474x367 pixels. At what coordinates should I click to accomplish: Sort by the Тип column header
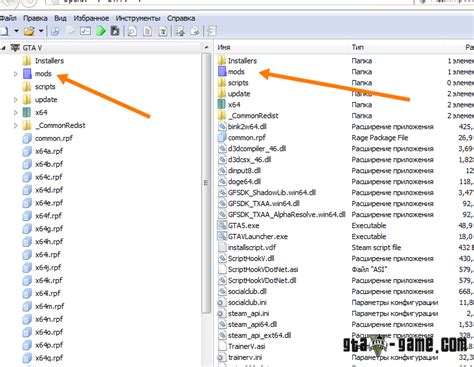(x=357, y=47)
